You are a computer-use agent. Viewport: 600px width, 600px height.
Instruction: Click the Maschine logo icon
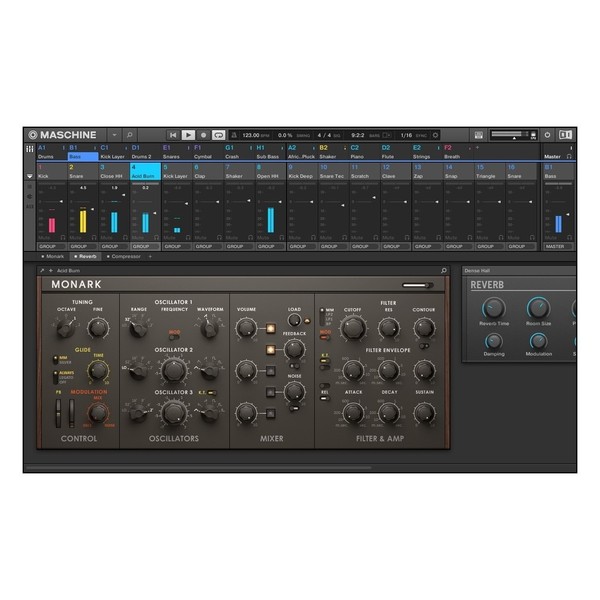(x=33, y=135)
